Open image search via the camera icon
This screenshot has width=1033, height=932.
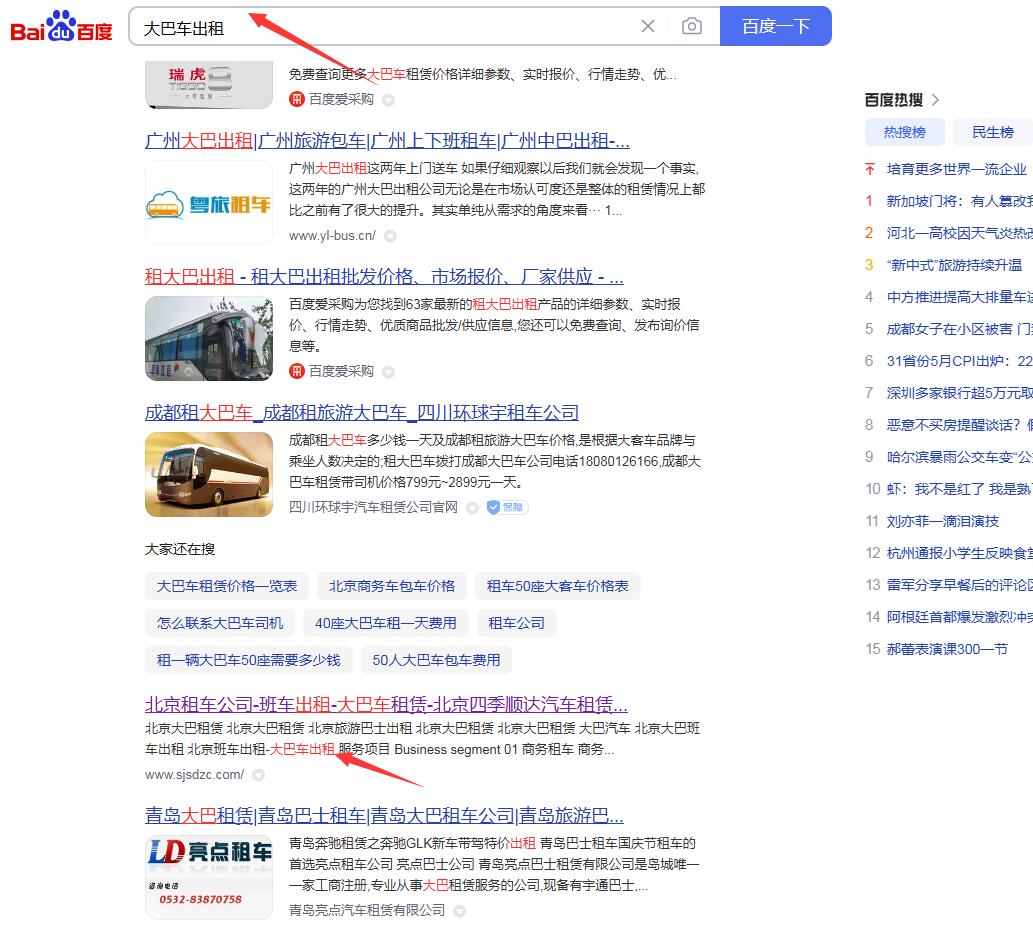[x=692, y=26]
